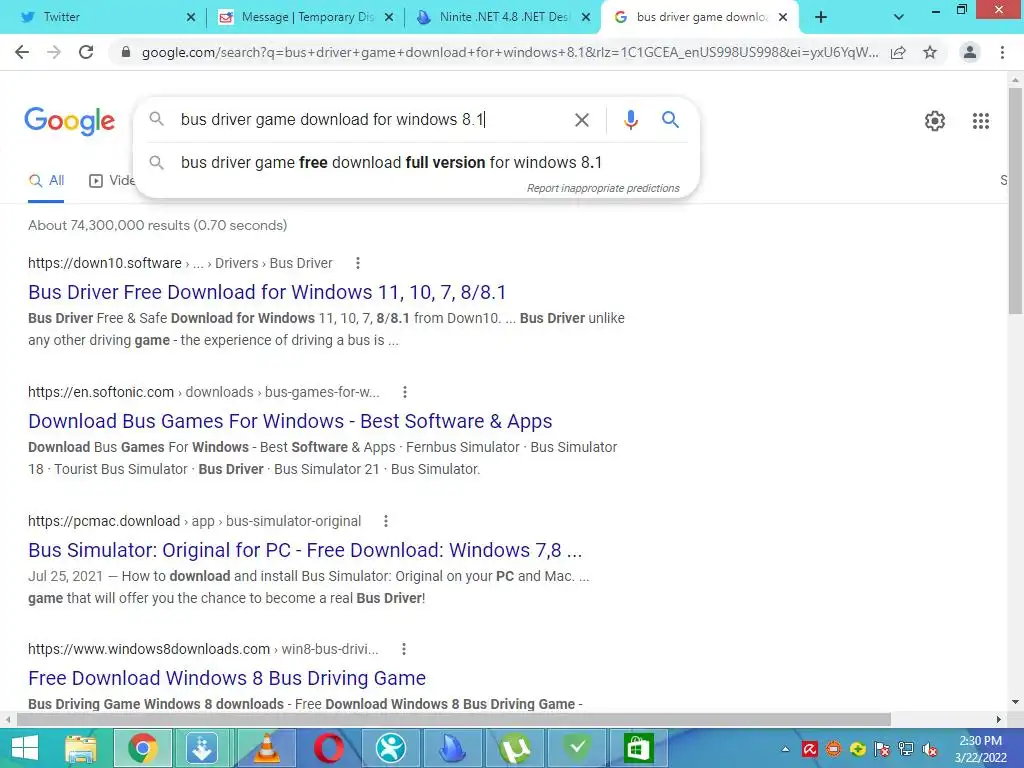Start voice search with the microphone
This screenshot has height=768, width=1024.
(630, 120)
